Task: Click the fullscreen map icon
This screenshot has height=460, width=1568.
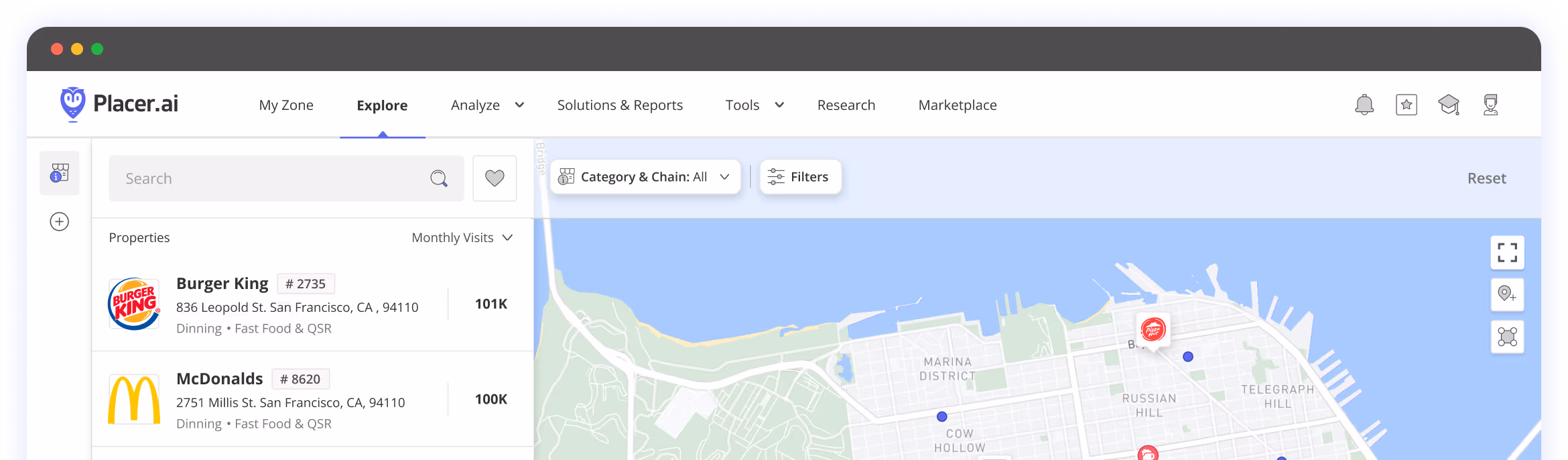Action: click(1508, 253)
